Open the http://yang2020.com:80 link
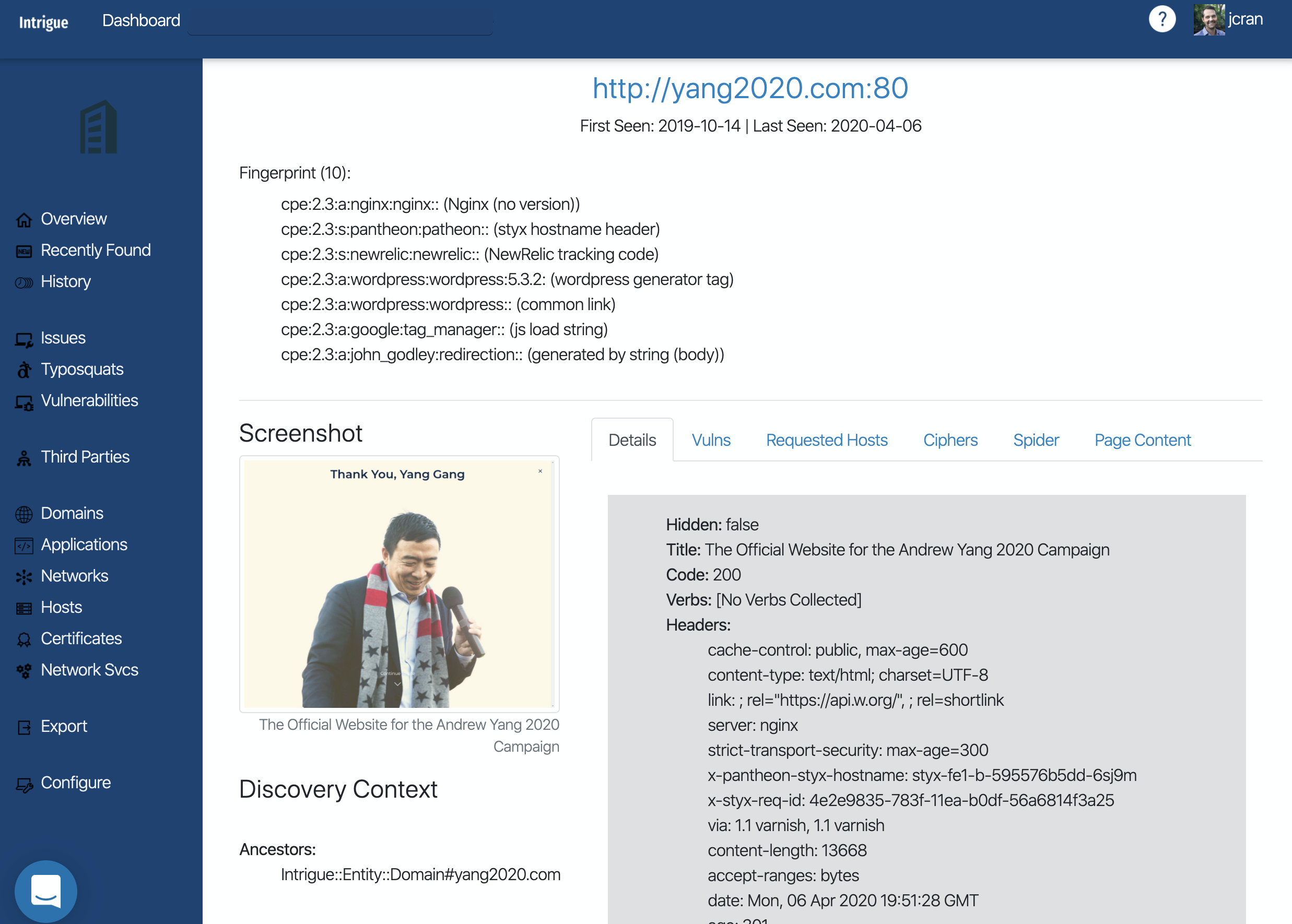 click(749, 88)
